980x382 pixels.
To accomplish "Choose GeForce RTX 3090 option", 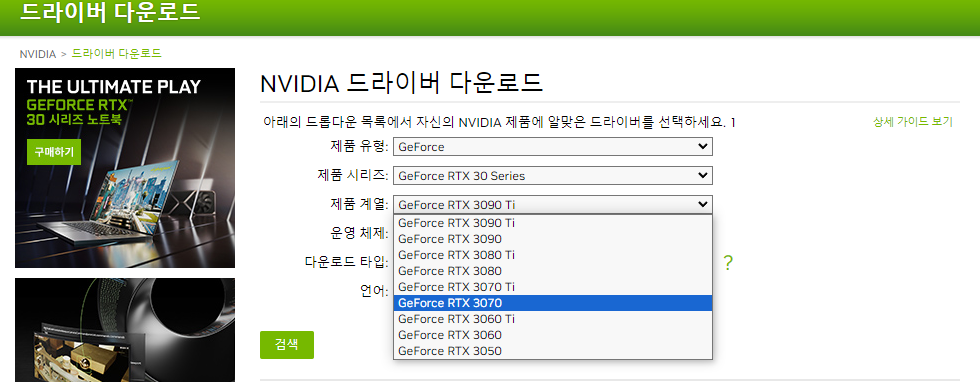I will coord(552,239).
